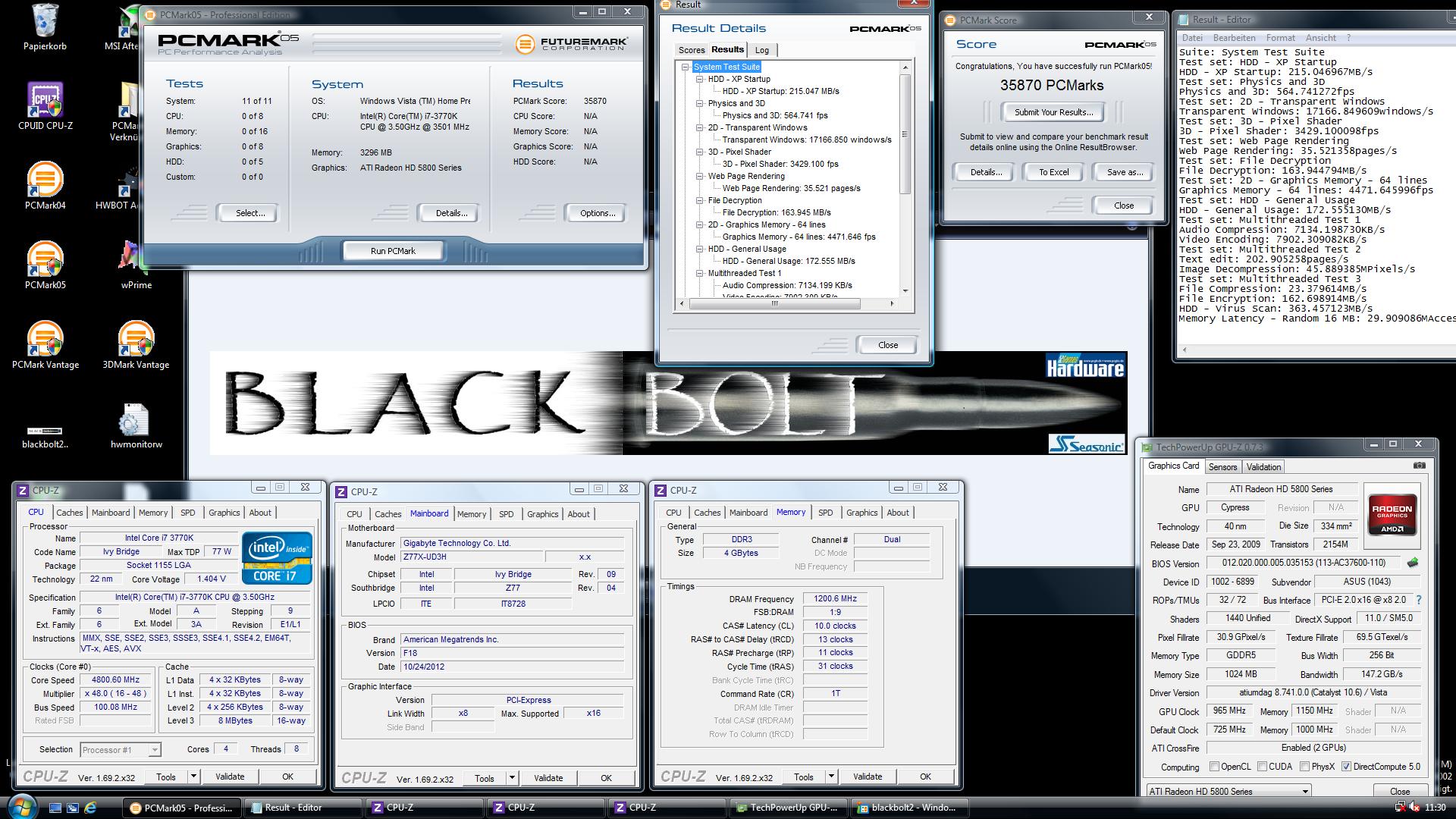Collapse File Decryption tree node
The image size is (1456, 819).
(700, 200)
